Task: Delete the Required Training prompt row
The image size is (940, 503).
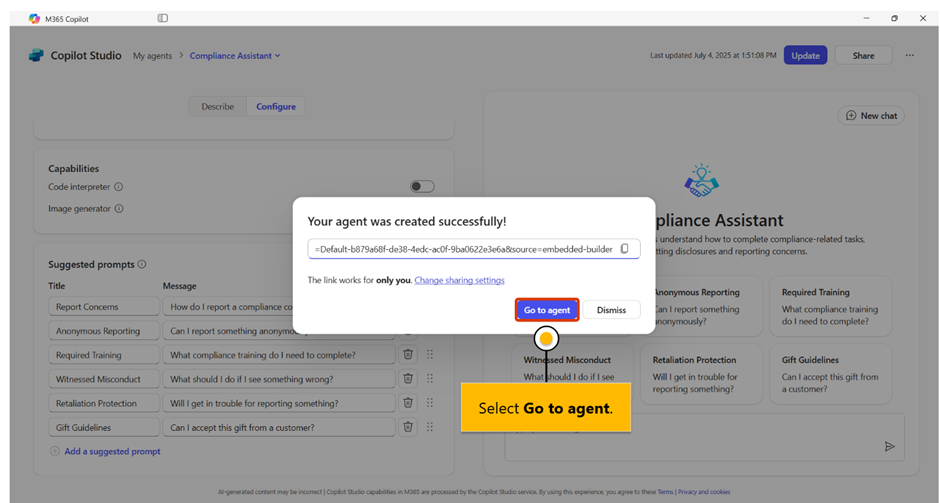Action: (x=408, y=354)
